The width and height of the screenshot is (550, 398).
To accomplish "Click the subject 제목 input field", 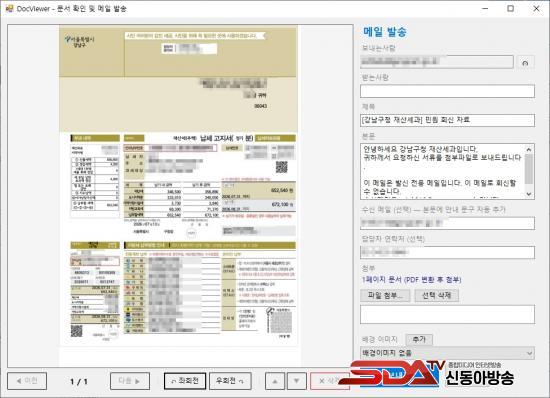I will tap(447, 120).
